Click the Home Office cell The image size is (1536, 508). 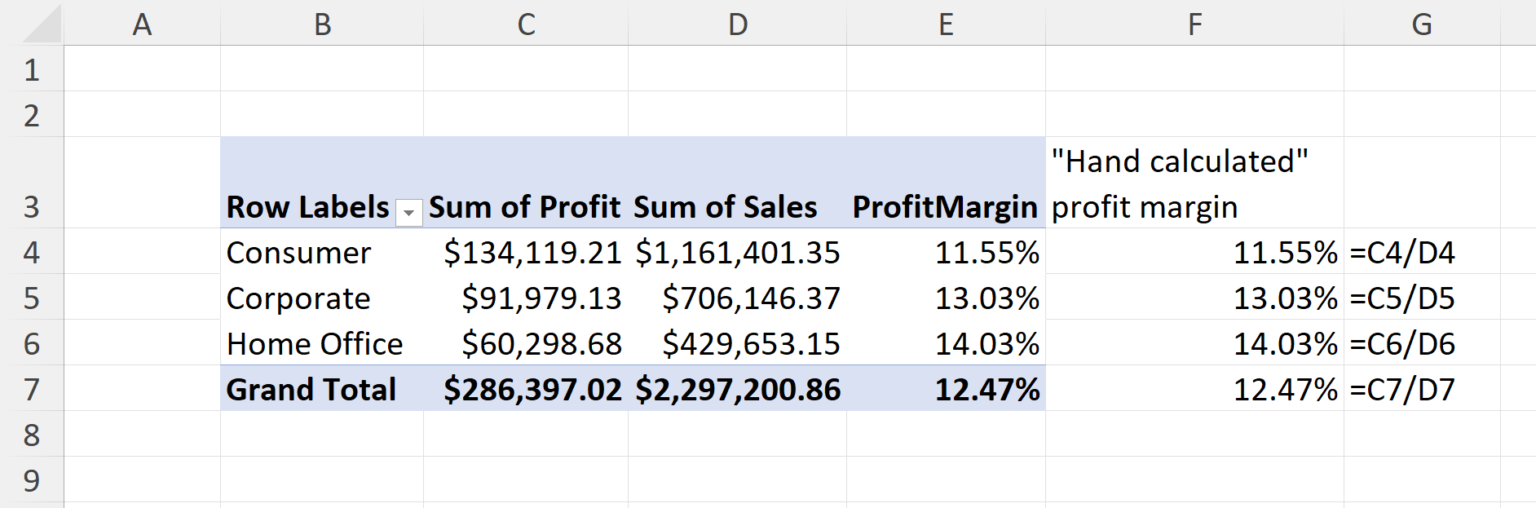[314, 344]
